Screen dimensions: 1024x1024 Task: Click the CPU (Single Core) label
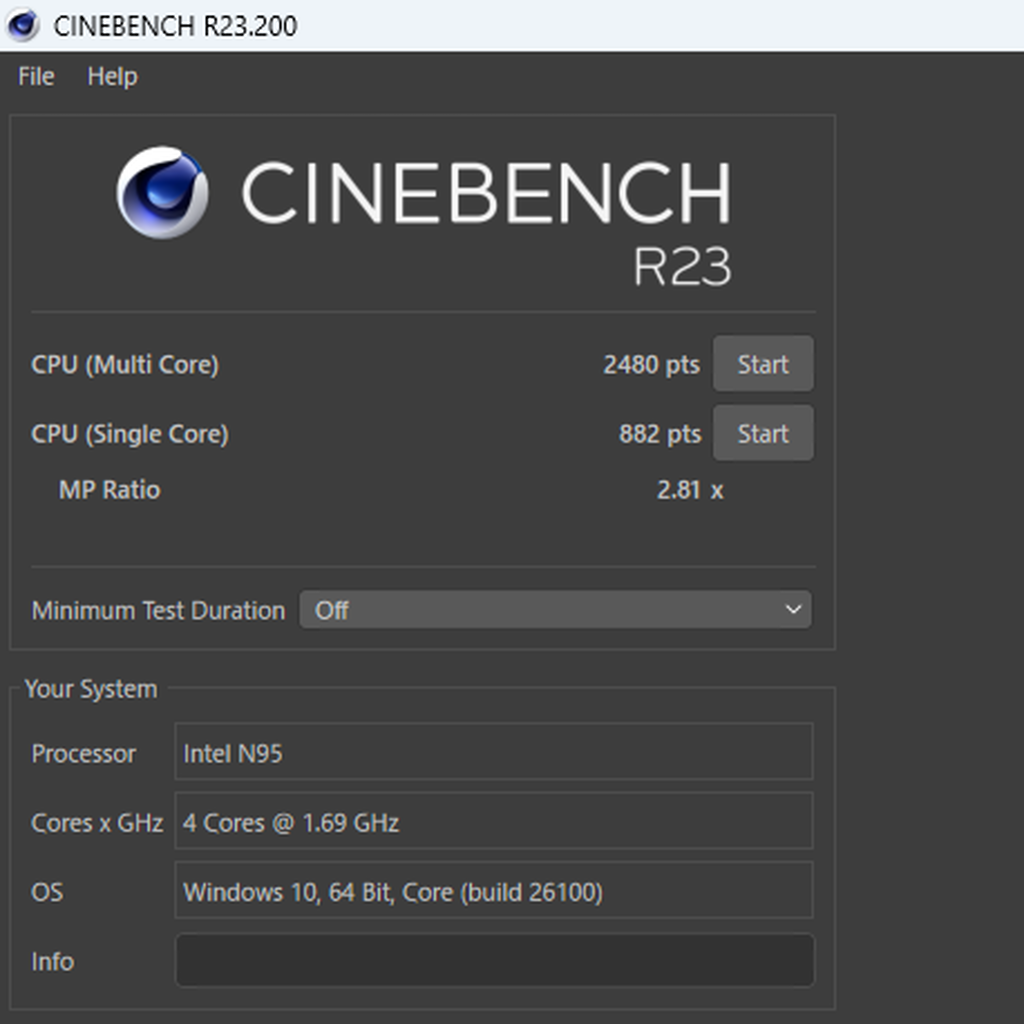tap(130, 434)
